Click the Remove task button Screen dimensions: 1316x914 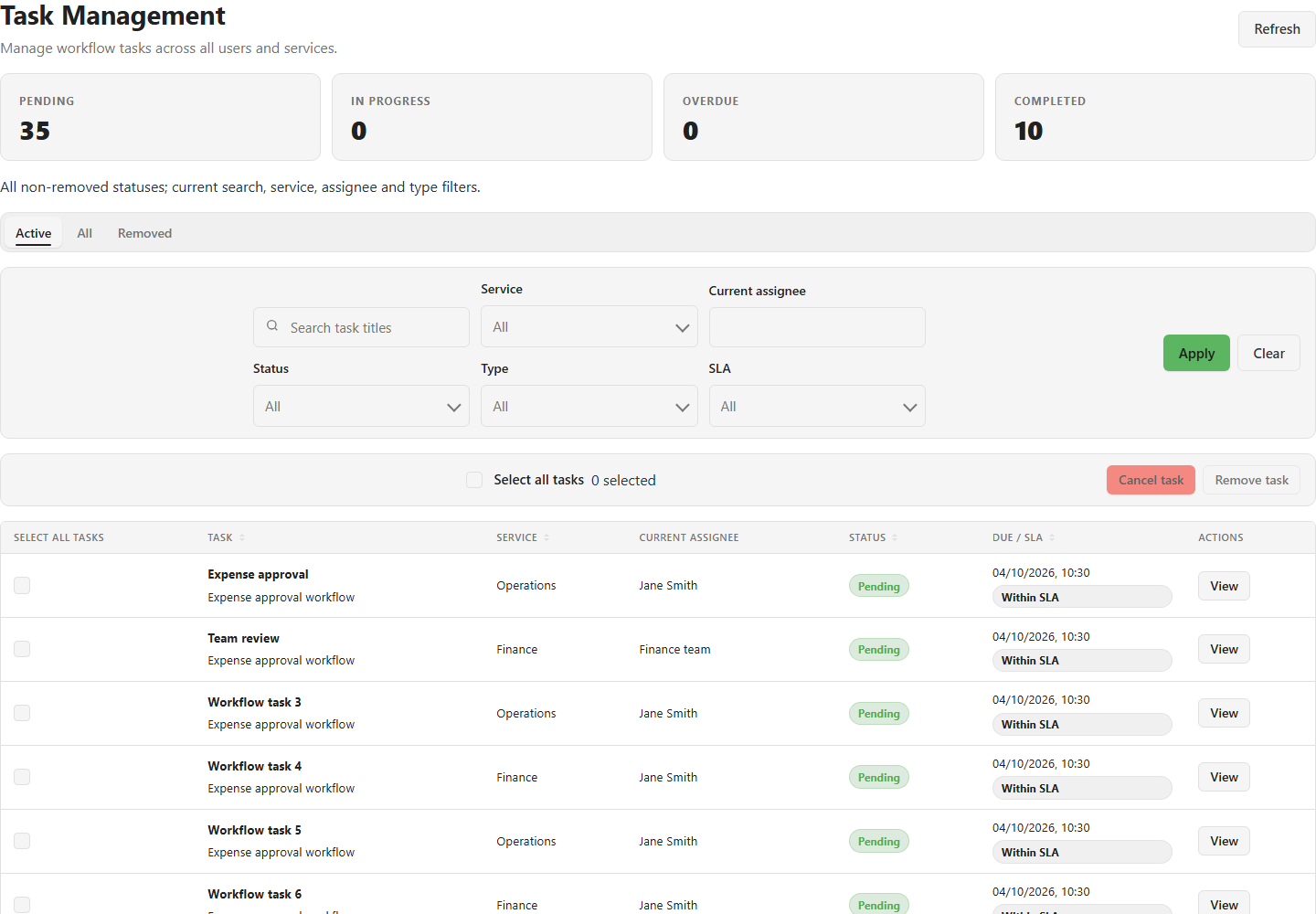pos(1251,480)
